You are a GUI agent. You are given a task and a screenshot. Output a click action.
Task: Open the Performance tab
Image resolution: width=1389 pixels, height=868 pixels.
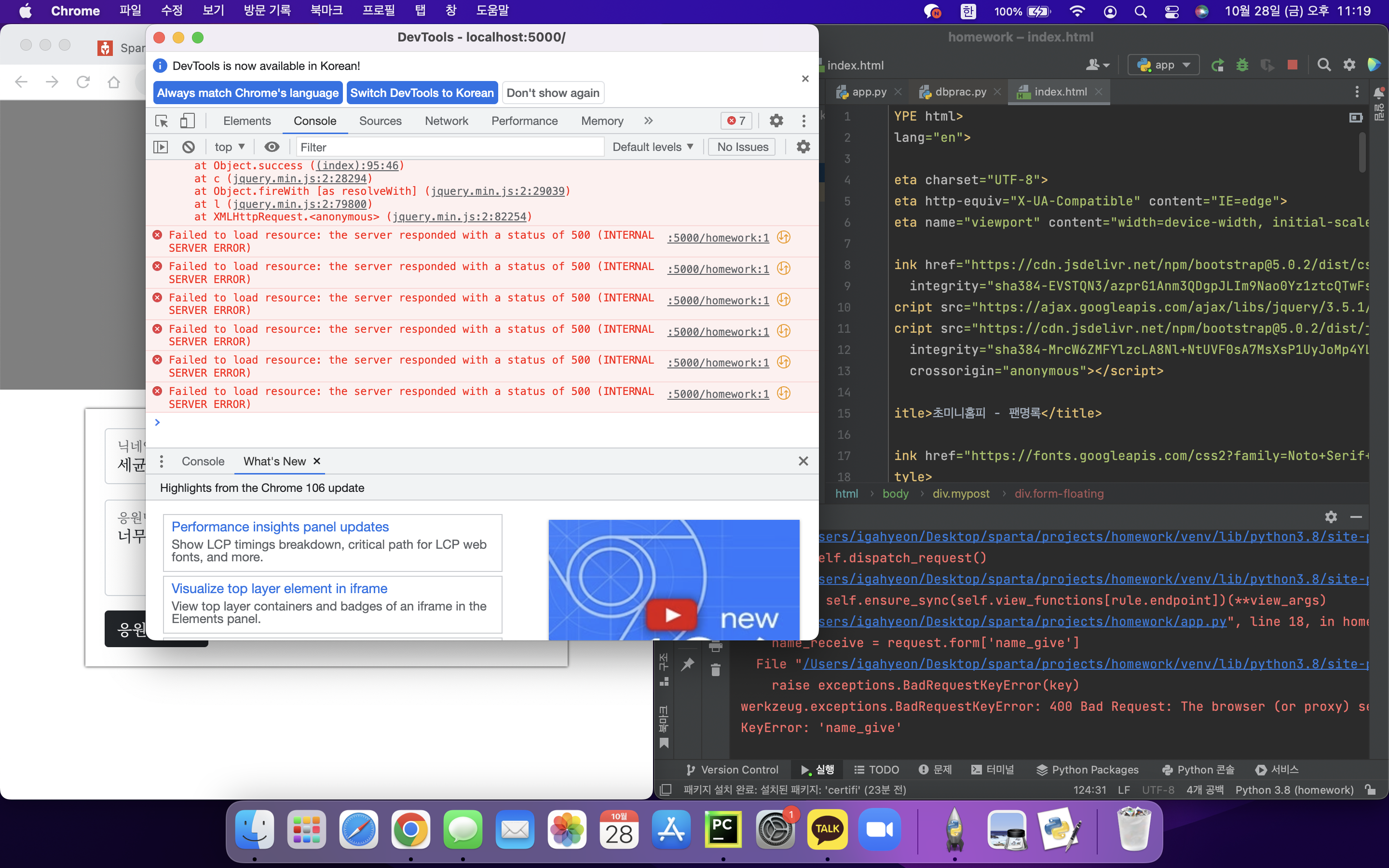pyautogui.click(x=525, y=121)
